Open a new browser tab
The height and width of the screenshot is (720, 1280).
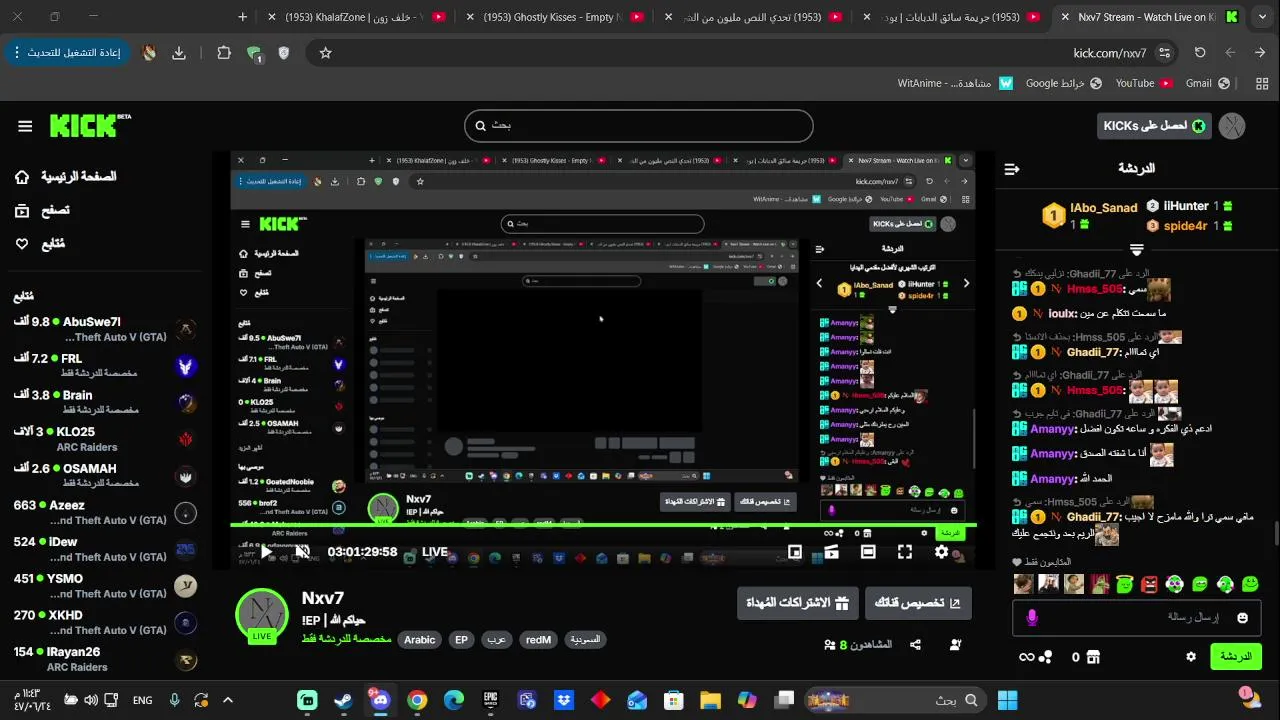tap(242, 17)
